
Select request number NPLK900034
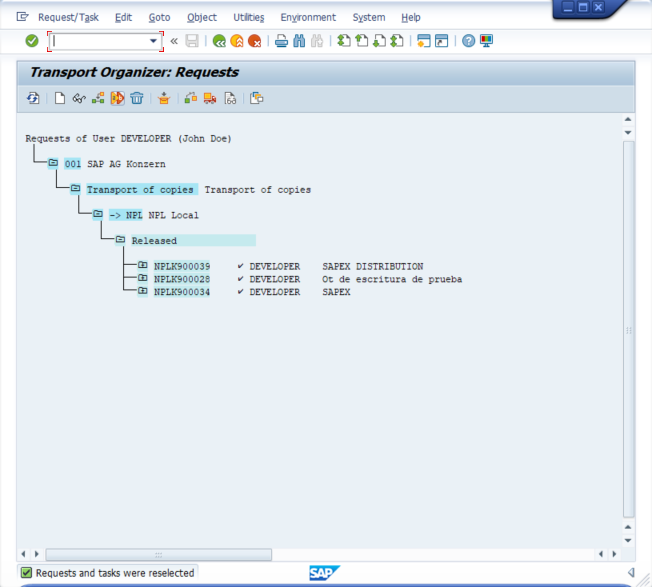[x=182, y=292]
